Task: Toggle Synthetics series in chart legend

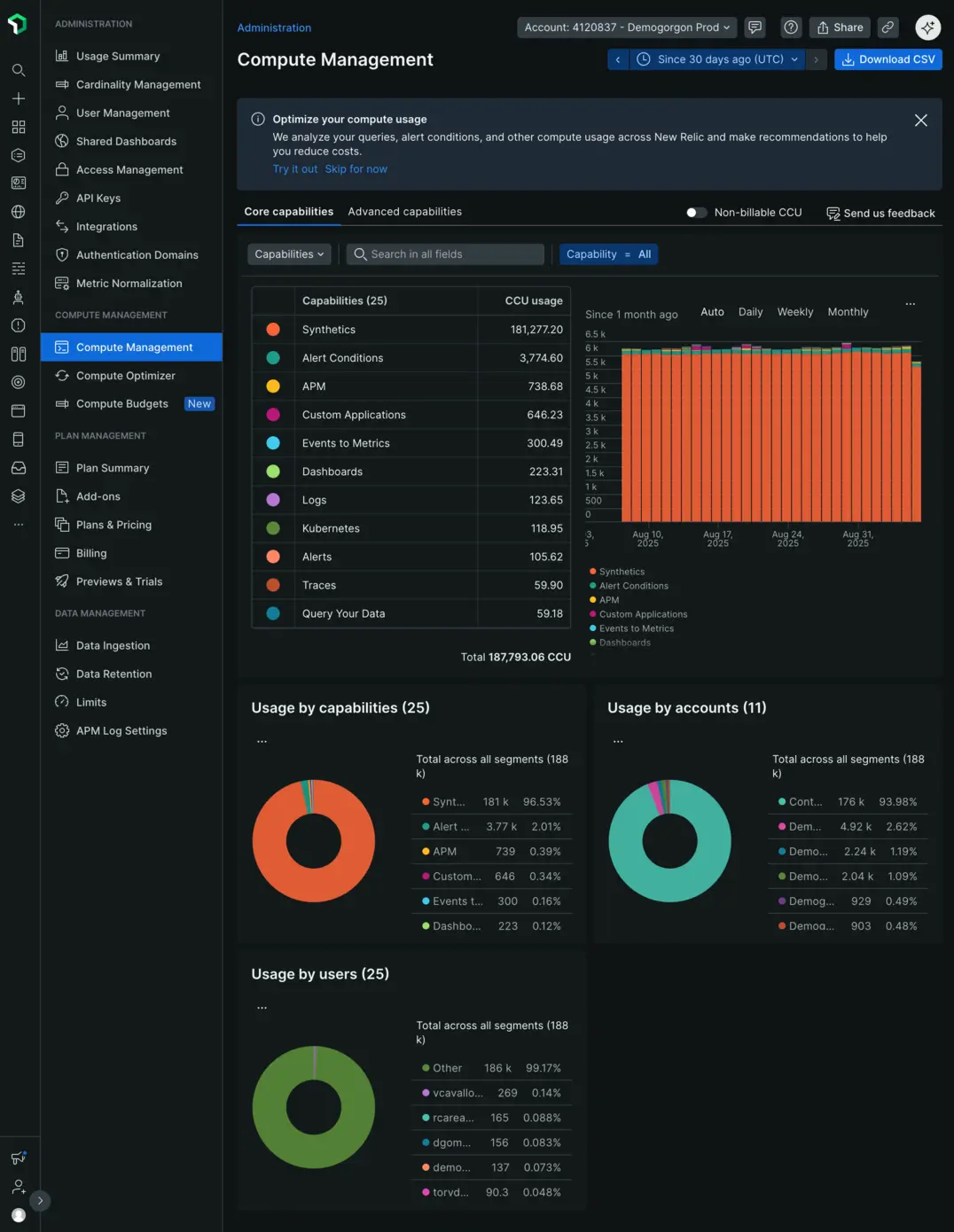Action: coord(622,572)
